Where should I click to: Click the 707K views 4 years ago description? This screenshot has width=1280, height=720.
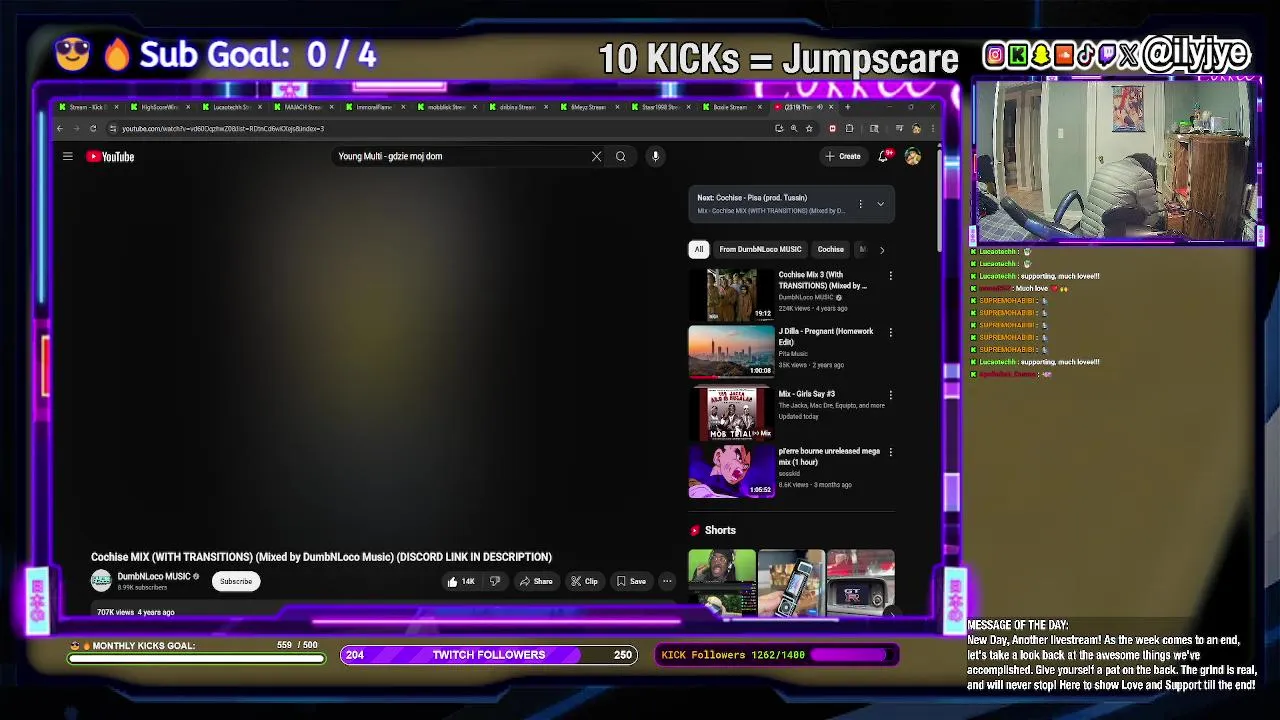[x=135, y=612]
